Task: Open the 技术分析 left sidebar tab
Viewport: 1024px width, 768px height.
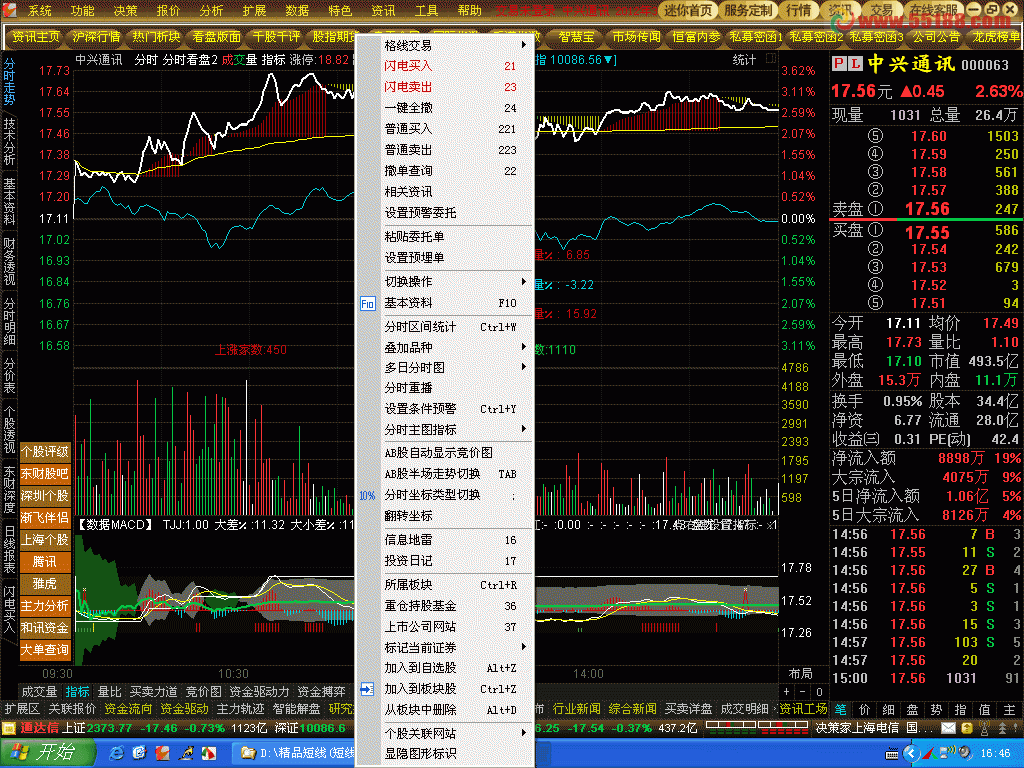Action: 9,142
